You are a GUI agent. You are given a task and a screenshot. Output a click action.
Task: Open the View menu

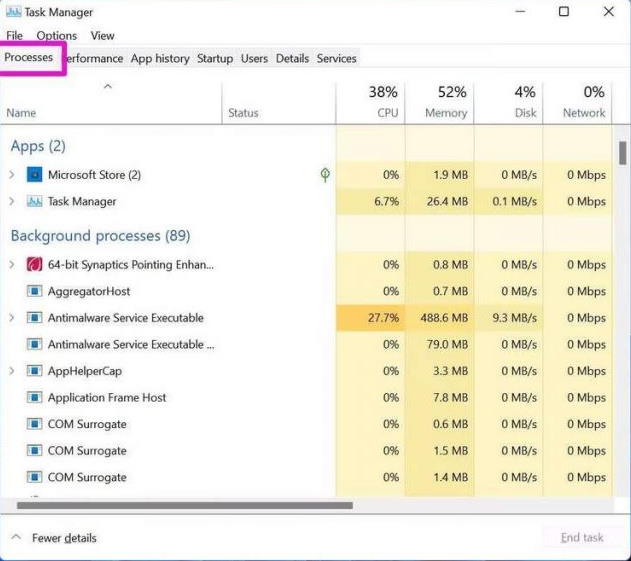(102, 36)
